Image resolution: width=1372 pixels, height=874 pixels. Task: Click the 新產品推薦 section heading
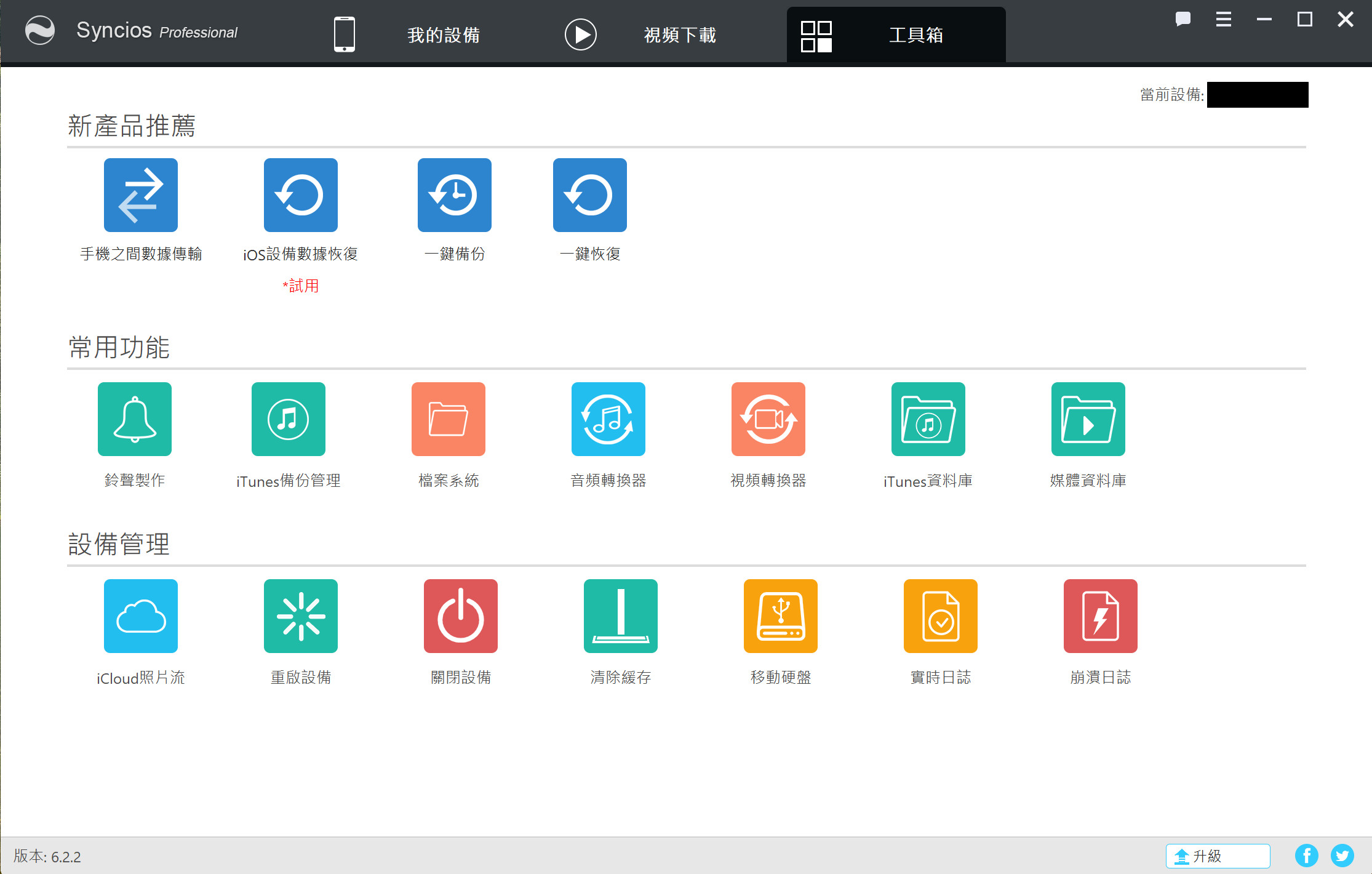(132, 126)
